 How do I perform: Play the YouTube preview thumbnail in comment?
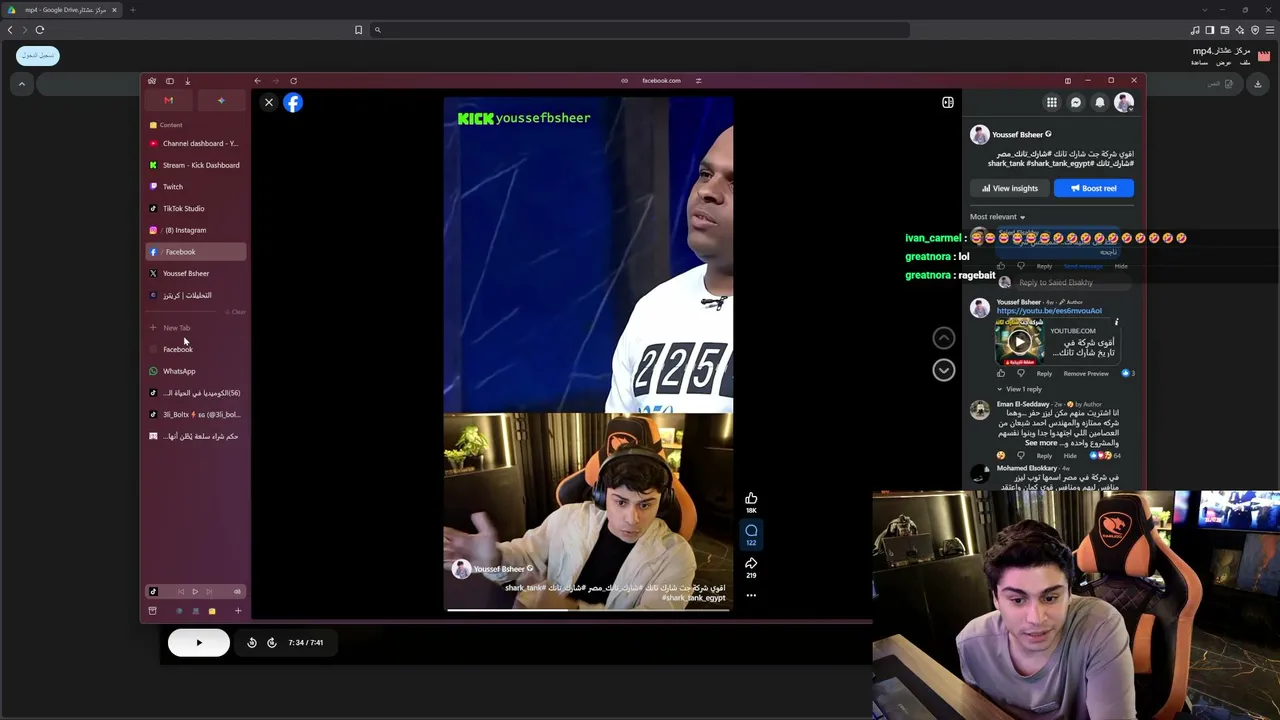[1020, 342]
